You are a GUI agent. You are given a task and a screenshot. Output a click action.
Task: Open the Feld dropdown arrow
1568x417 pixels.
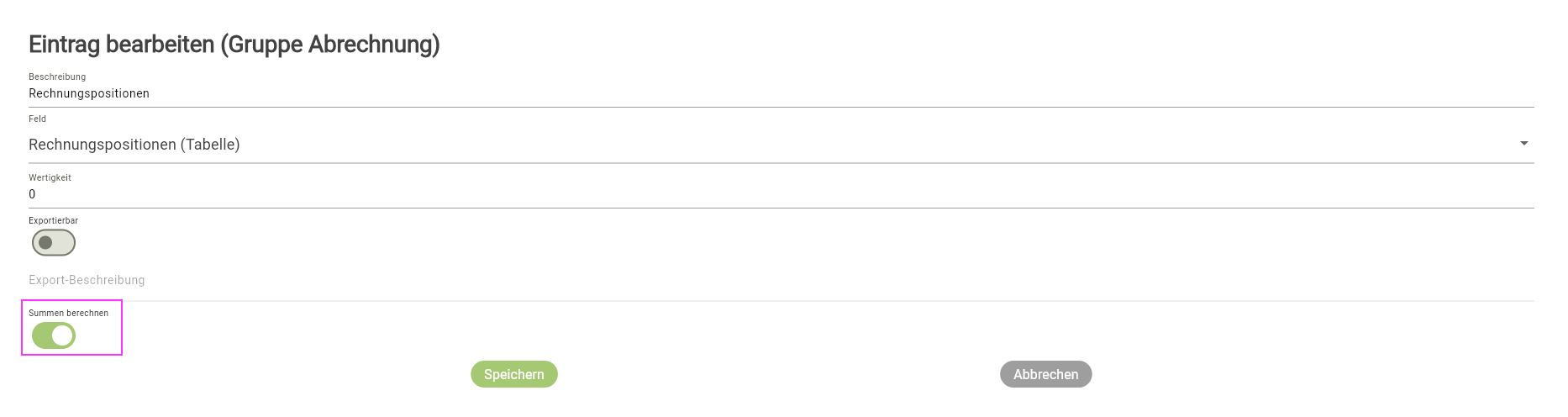click(x=1523, y=144)
